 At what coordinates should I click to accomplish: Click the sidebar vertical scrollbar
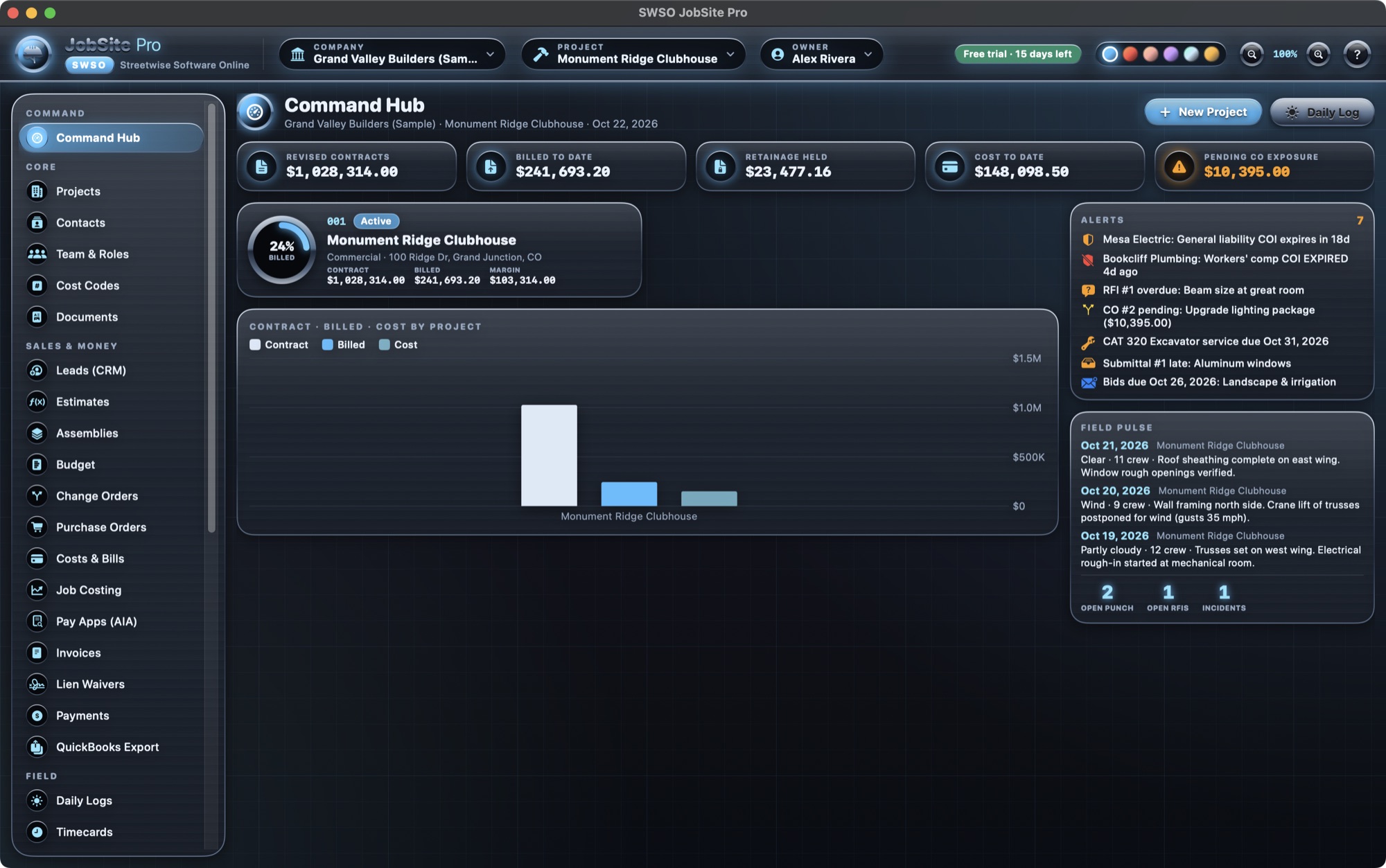click(211, 319)
